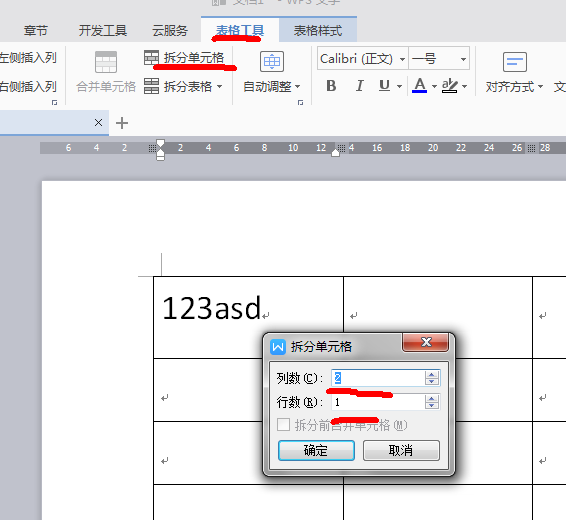This screenshot has width=566, height=520.
Task: Toggle bold formatting
Action: click(331, 86)
